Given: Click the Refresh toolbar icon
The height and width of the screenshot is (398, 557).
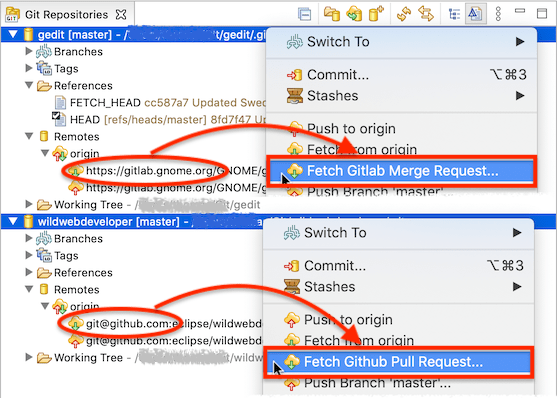Looking at the screenshot, I should pyautogui.click(x=404, y=14).
